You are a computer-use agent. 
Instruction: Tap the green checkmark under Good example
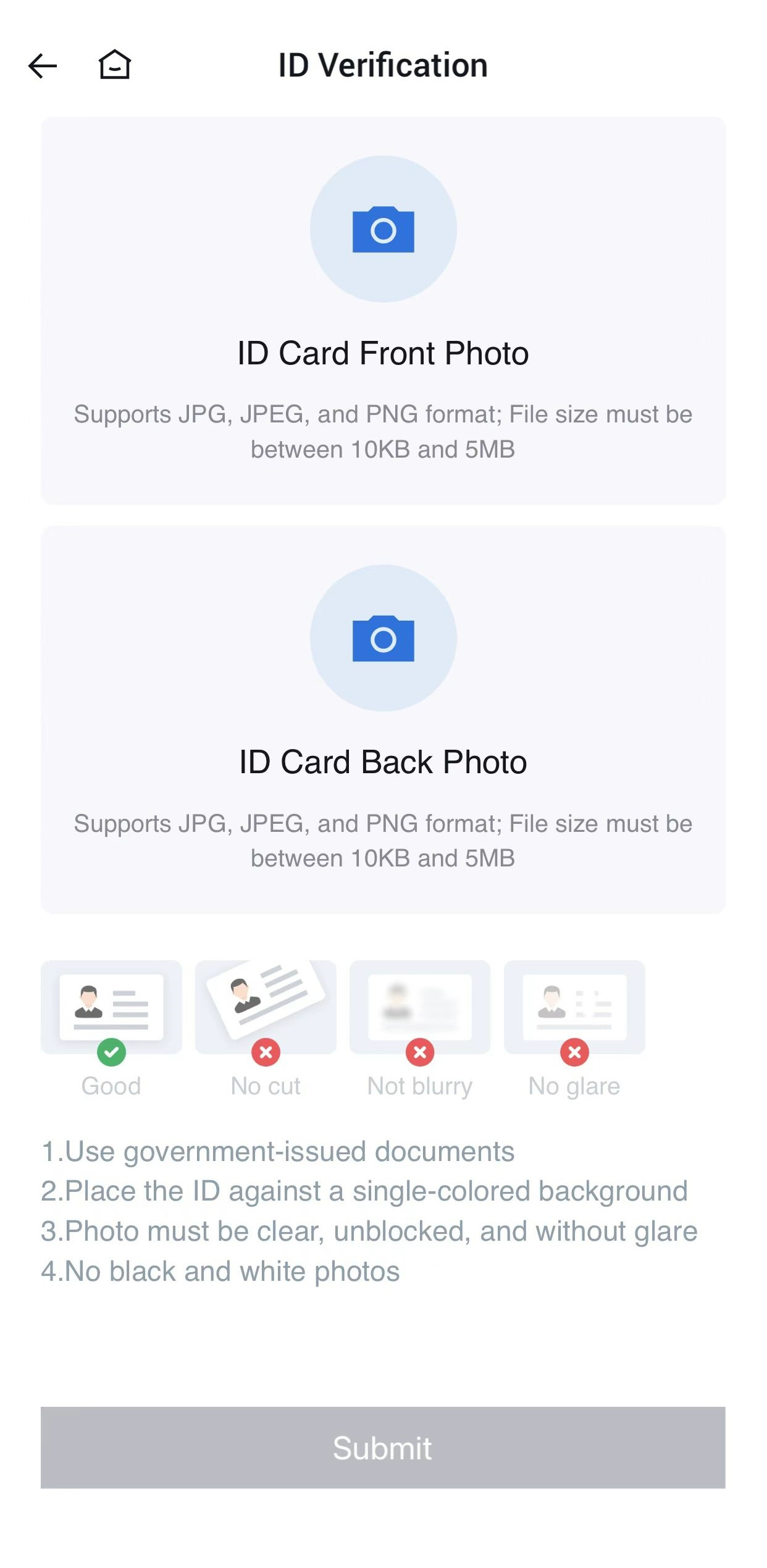(x=111, y=1052)
